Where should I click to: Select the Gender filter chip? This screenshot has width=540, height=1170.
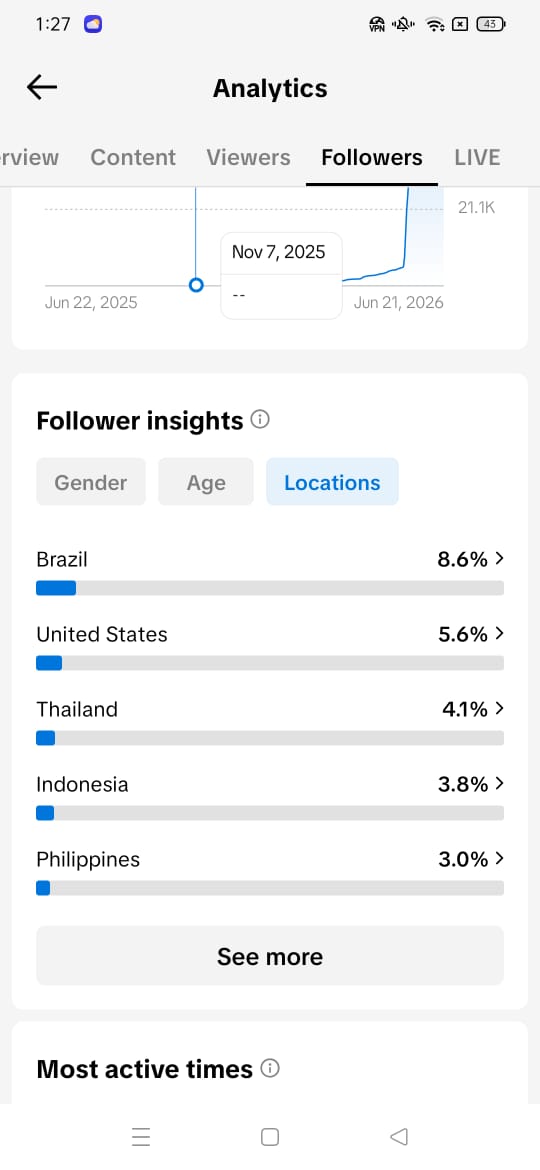[91, 482]
